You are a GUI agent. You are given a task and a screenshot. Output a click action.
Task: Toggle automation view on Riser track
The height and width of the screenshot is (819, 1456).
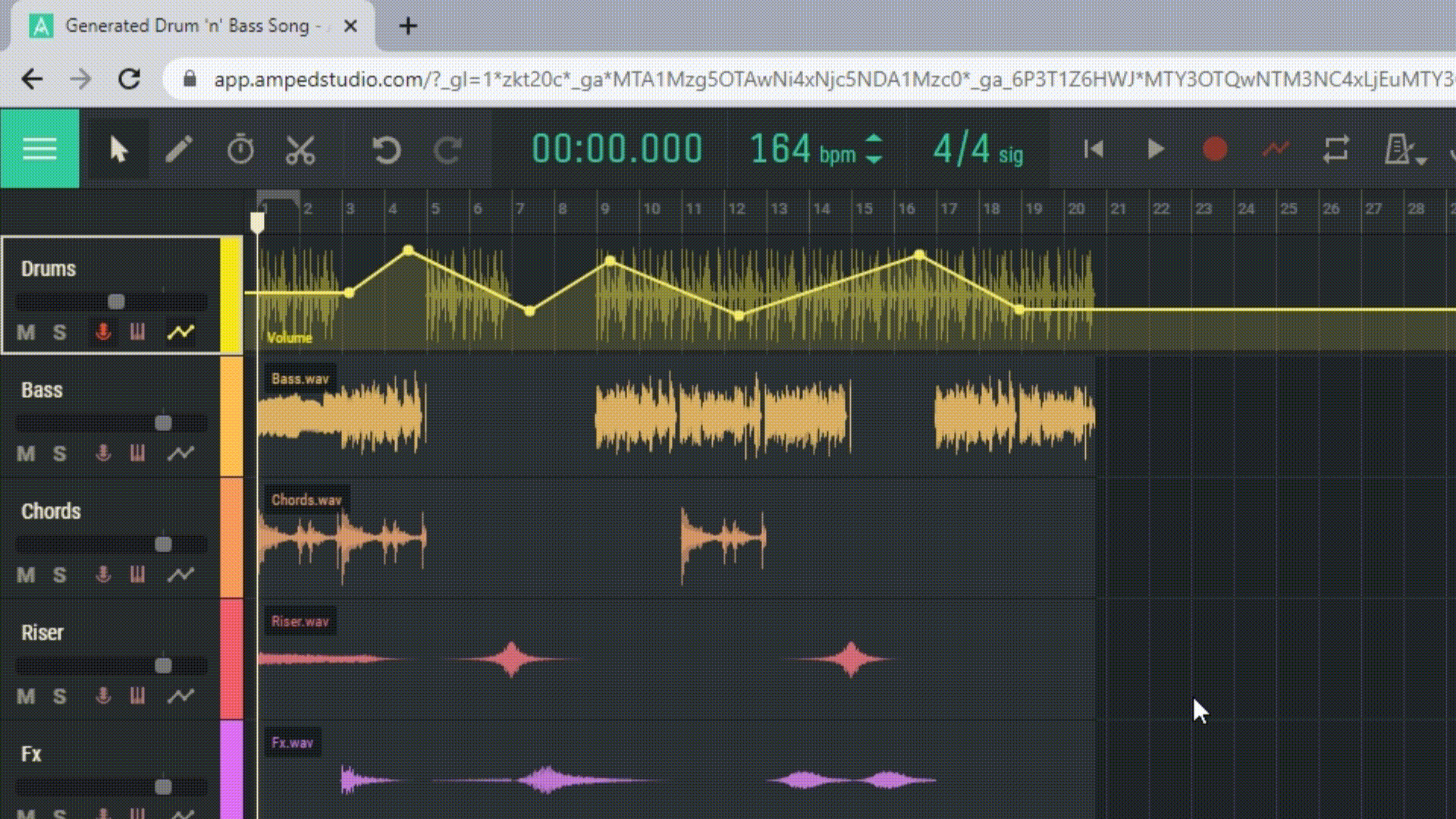(180, 695)
